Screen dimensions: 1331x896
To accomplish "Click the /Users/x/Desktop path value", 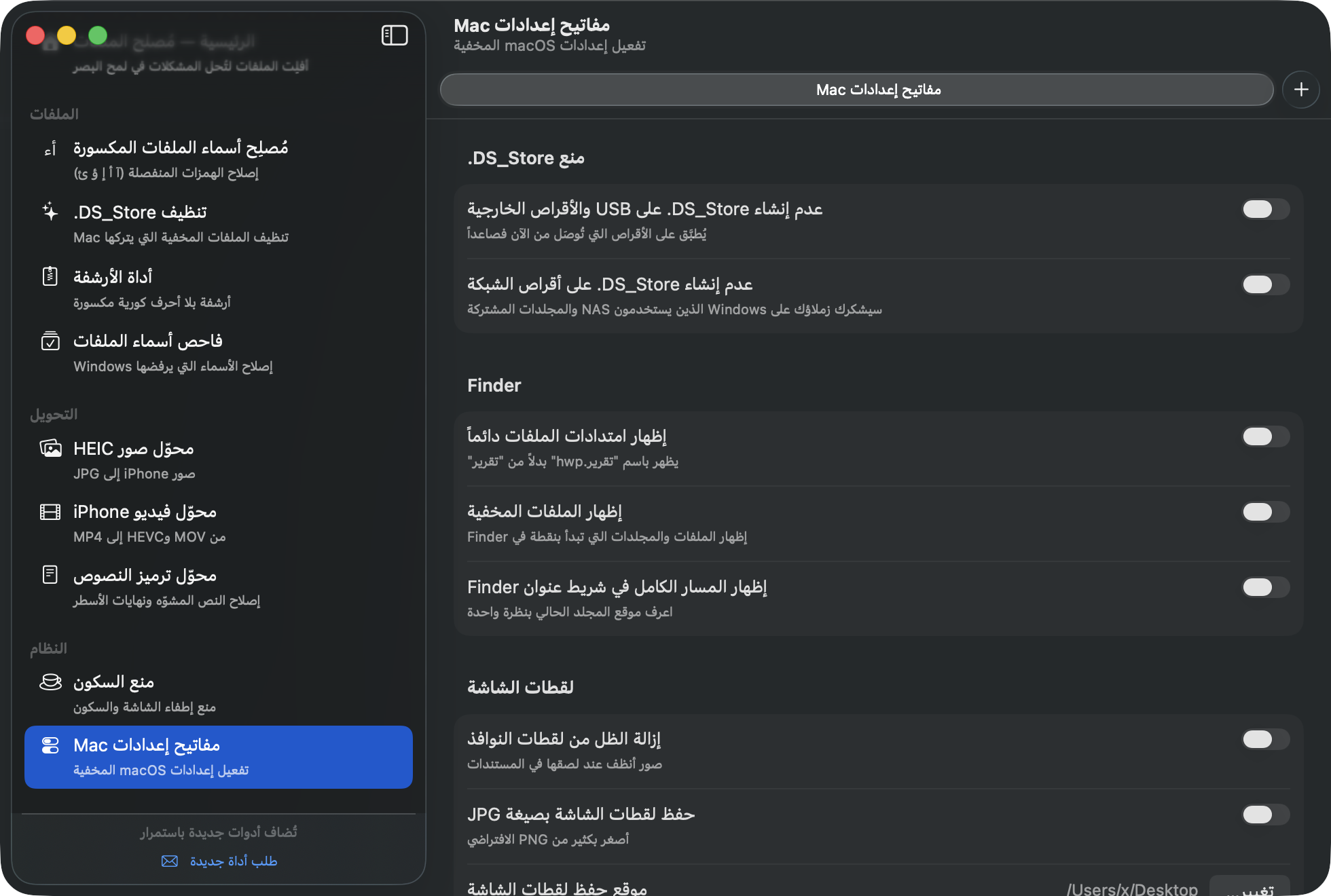I will (1132, 889).
